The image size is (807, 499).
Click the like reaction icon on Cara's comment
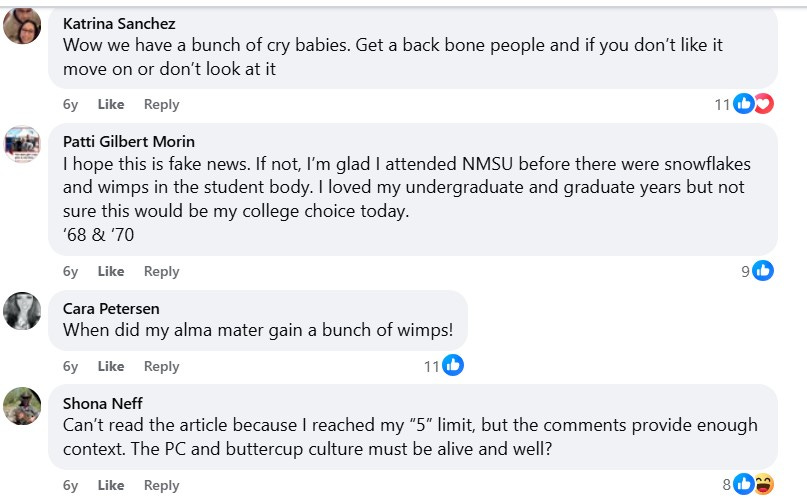(x=452, y=366)
